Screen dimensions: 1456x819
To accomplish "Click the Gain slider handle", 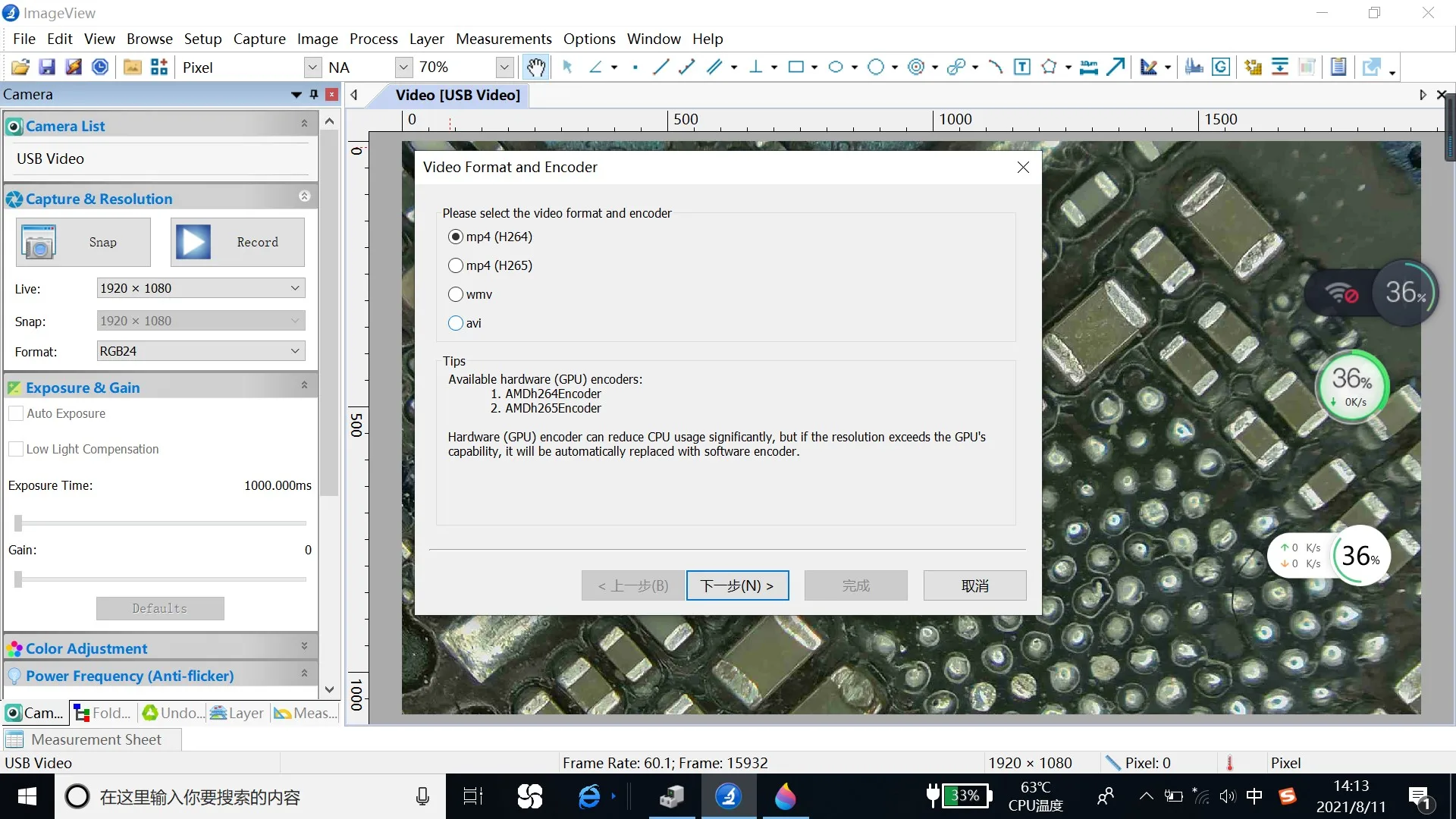I will [x=18, y=579].
